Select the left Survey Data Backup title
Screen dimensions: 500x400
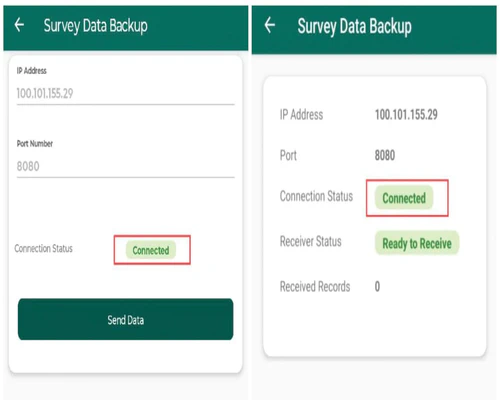96,26
